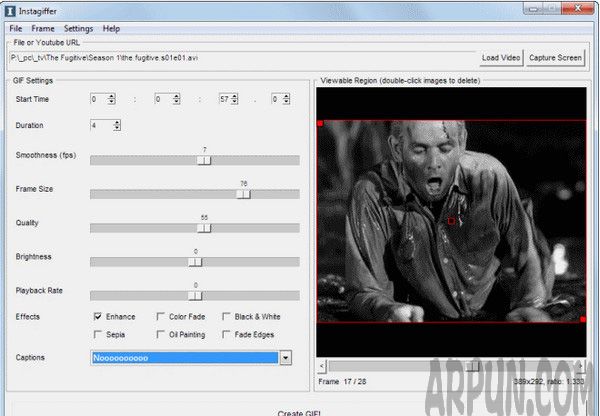Increase the Duration spinner value
Screen dimensions: 600x416
pyautogui.click(x=117, y=122)
